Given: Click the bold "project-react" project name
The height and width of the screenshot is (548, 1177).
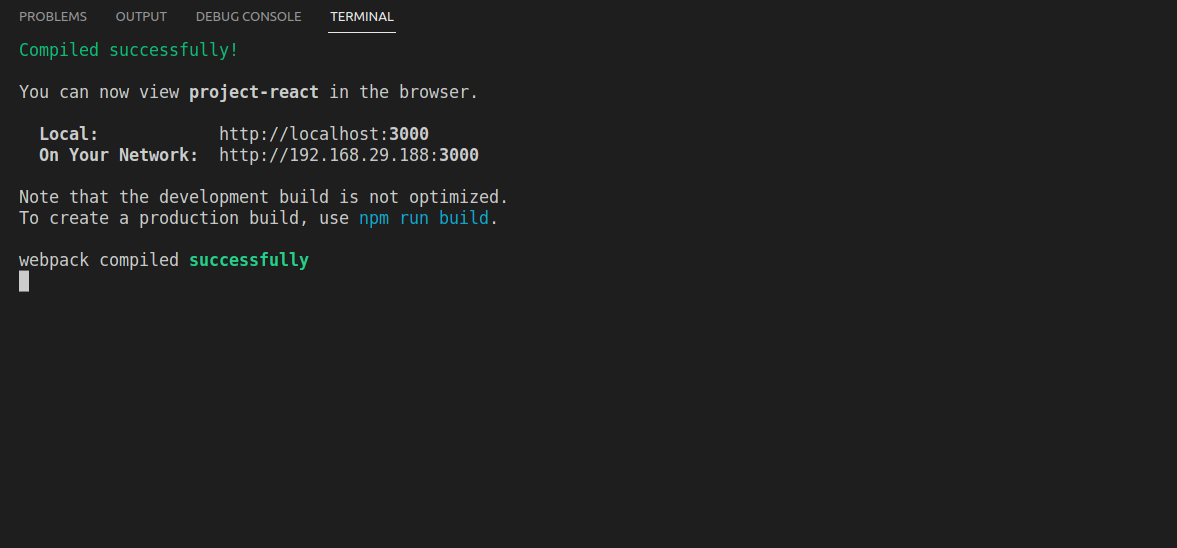Looking at the screenshot, I should point(254,92).
